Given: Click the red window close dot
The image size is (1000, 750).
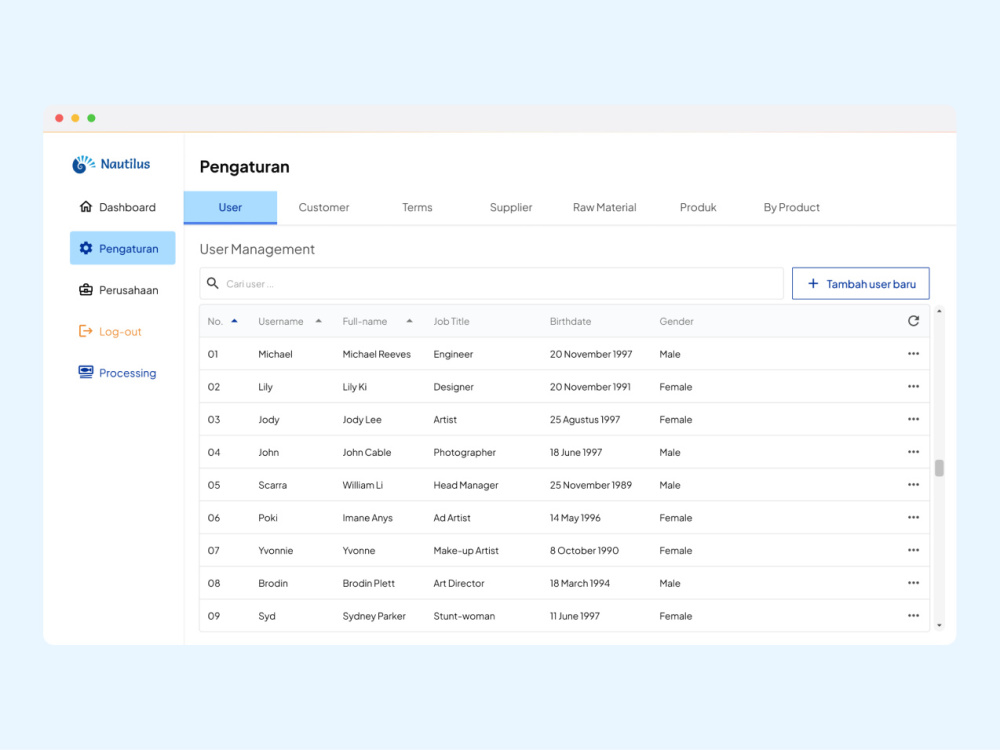Looking at the screenshot, I should (59, 118).
